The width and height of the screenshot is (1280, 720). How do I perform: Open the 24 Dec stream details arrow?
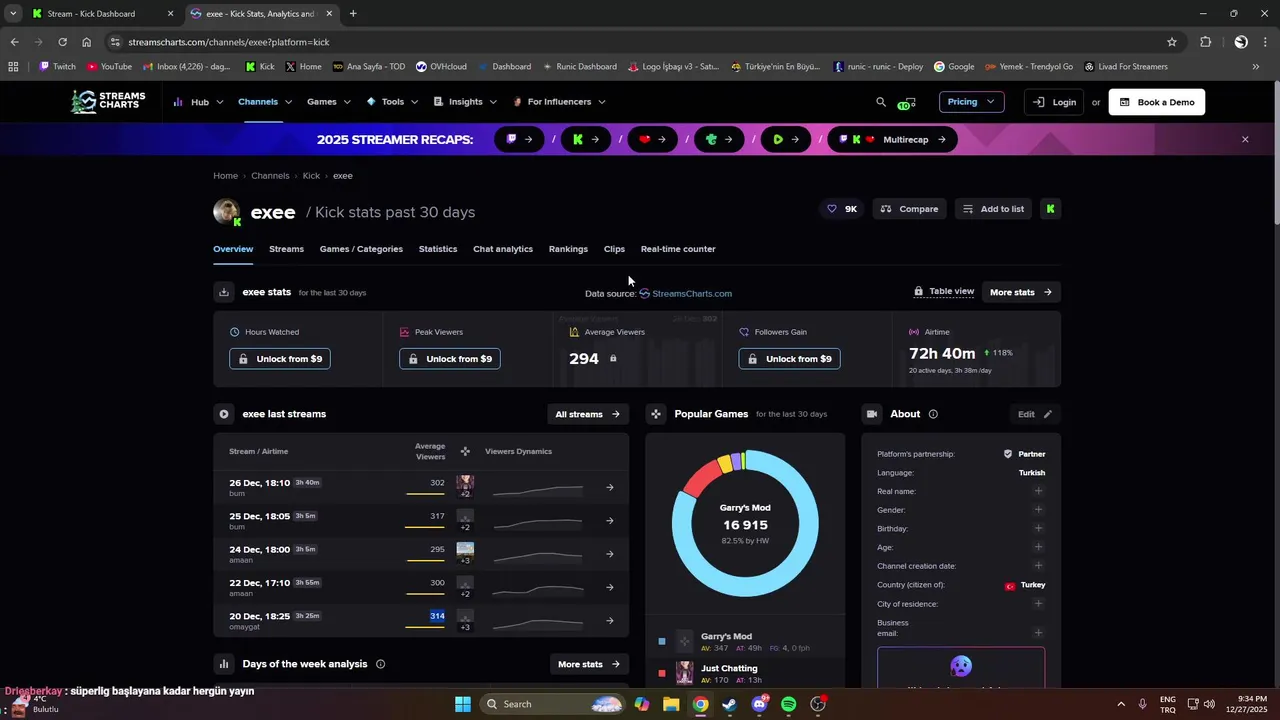click(610, 554)
